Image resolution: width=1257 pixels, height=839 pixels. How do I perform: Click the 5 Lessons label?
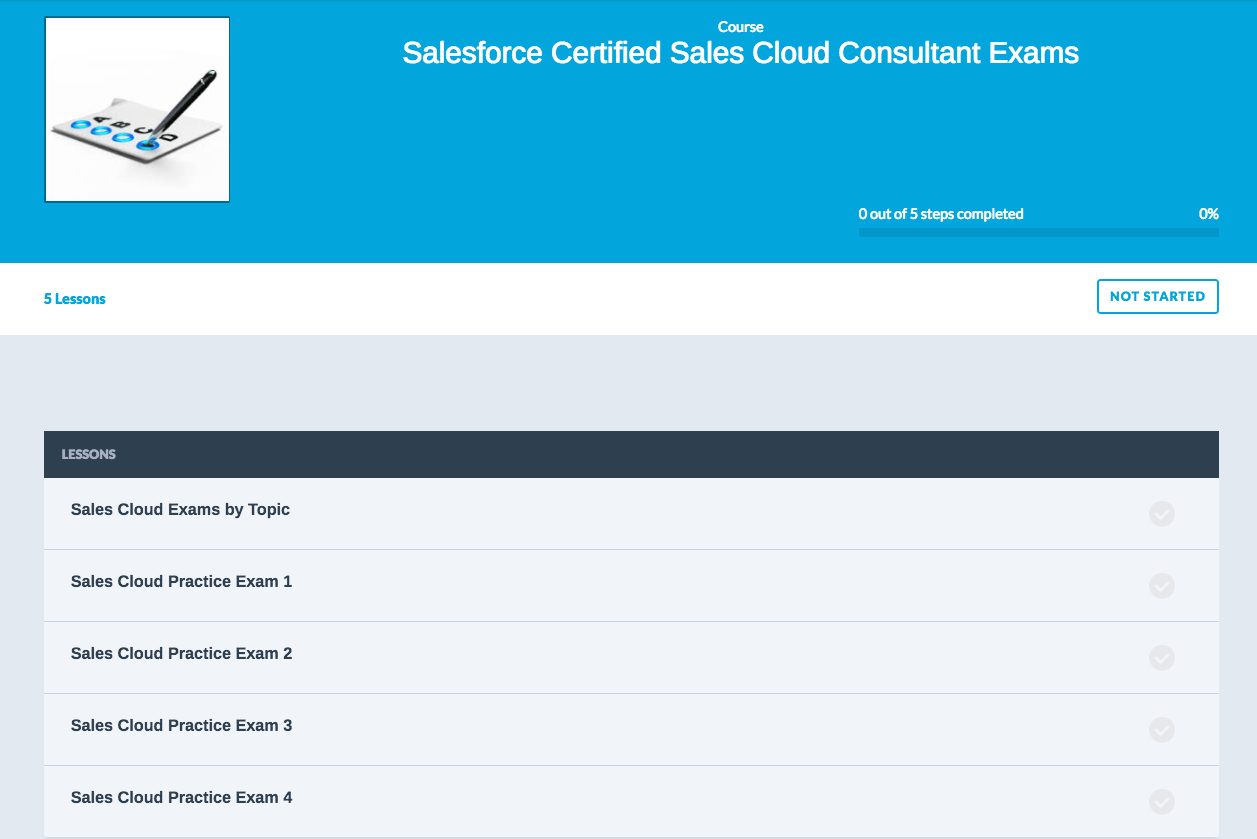(75, 299)
